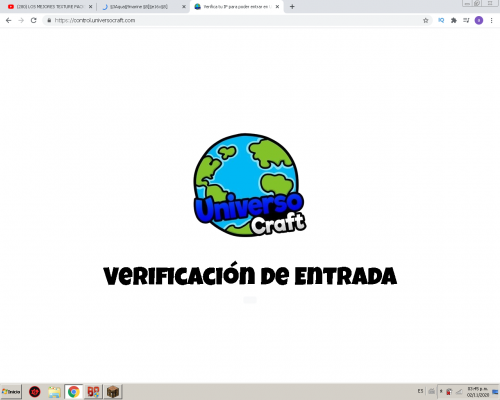Screen dimensions: 500x400
Task: Restore down the Chrome window
Action: point(477,3)
